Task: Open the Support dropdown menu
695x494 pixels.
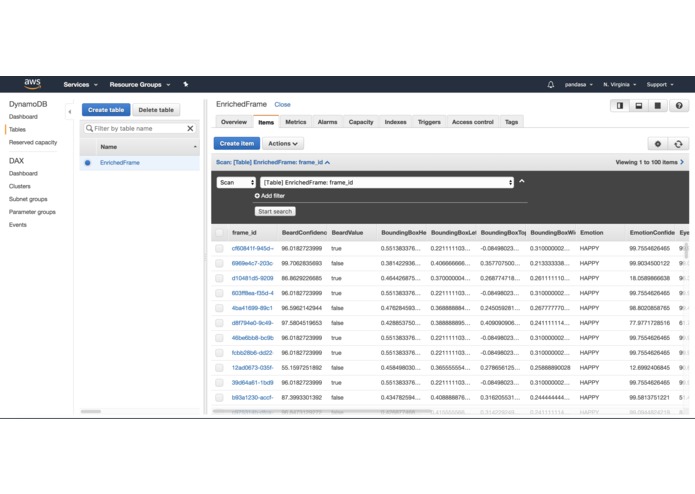Action: [660, 84]
